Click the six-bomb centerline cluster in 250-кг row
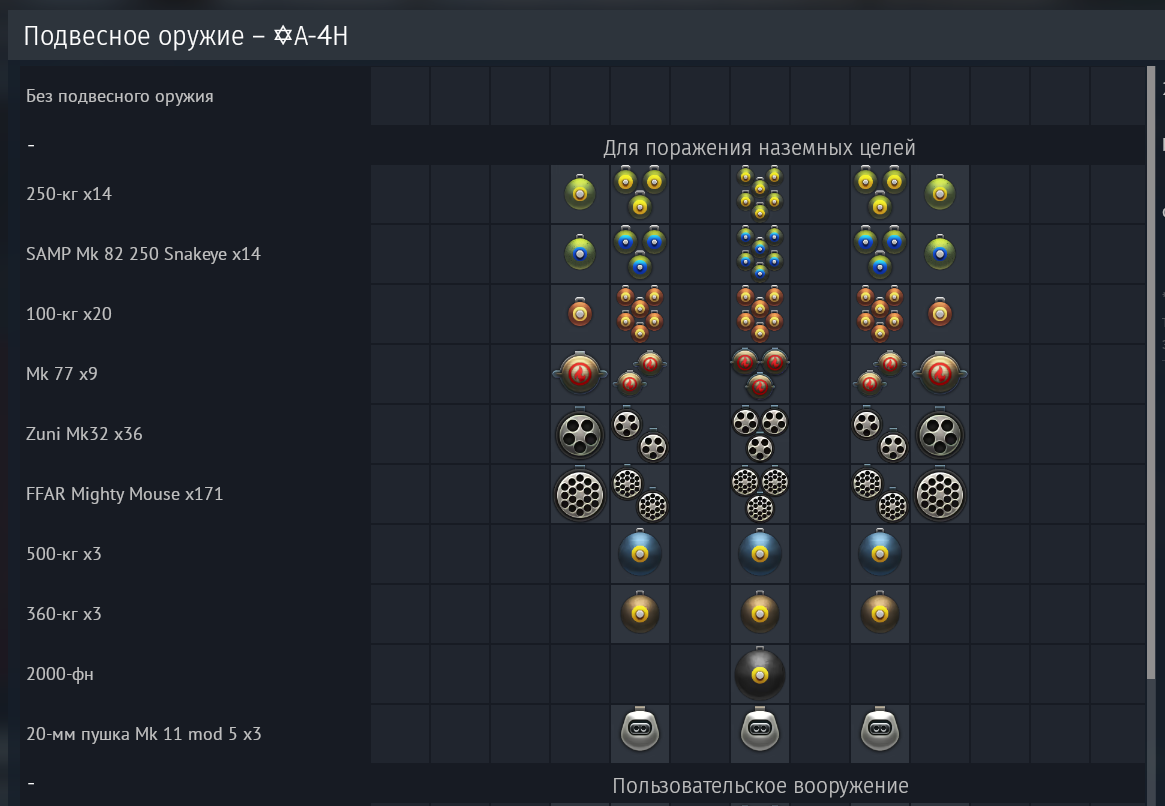This screenshot has width=1165, height=806. (x=759, y=193)
